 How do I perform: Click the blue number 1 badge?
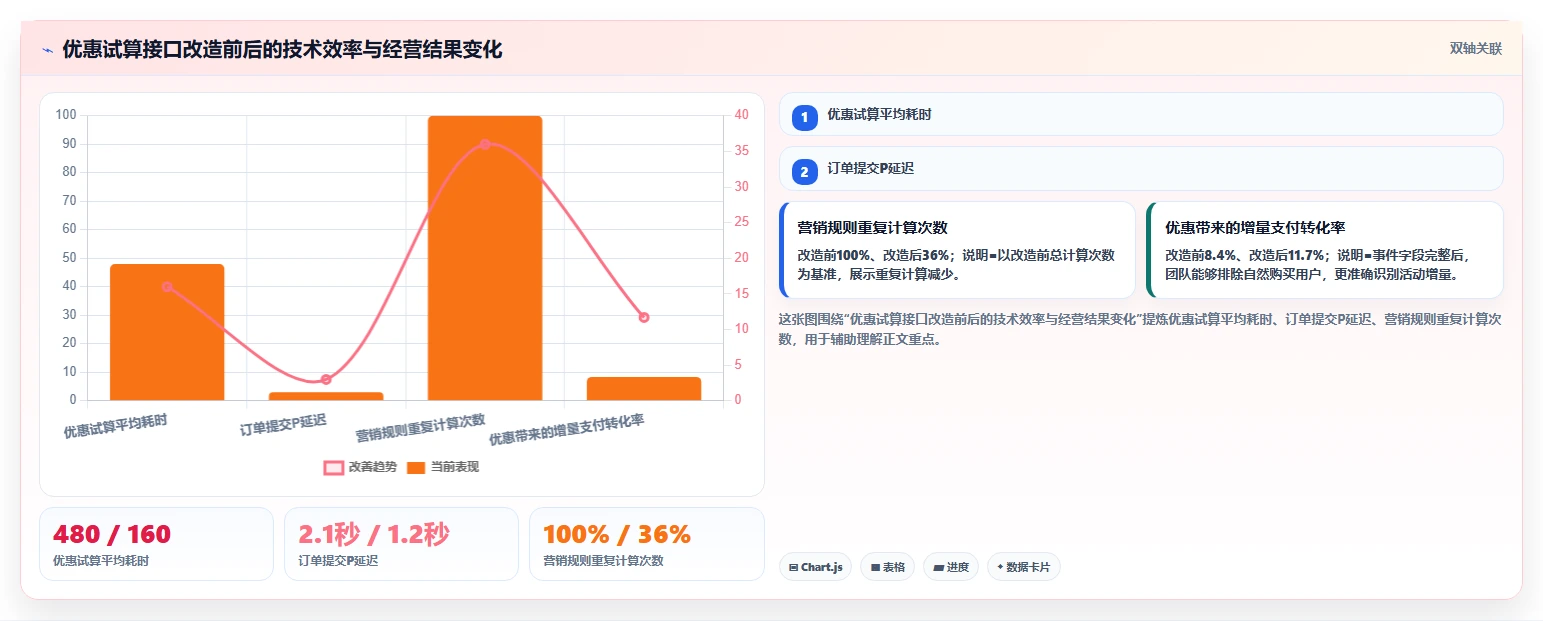tap(804, 118)
